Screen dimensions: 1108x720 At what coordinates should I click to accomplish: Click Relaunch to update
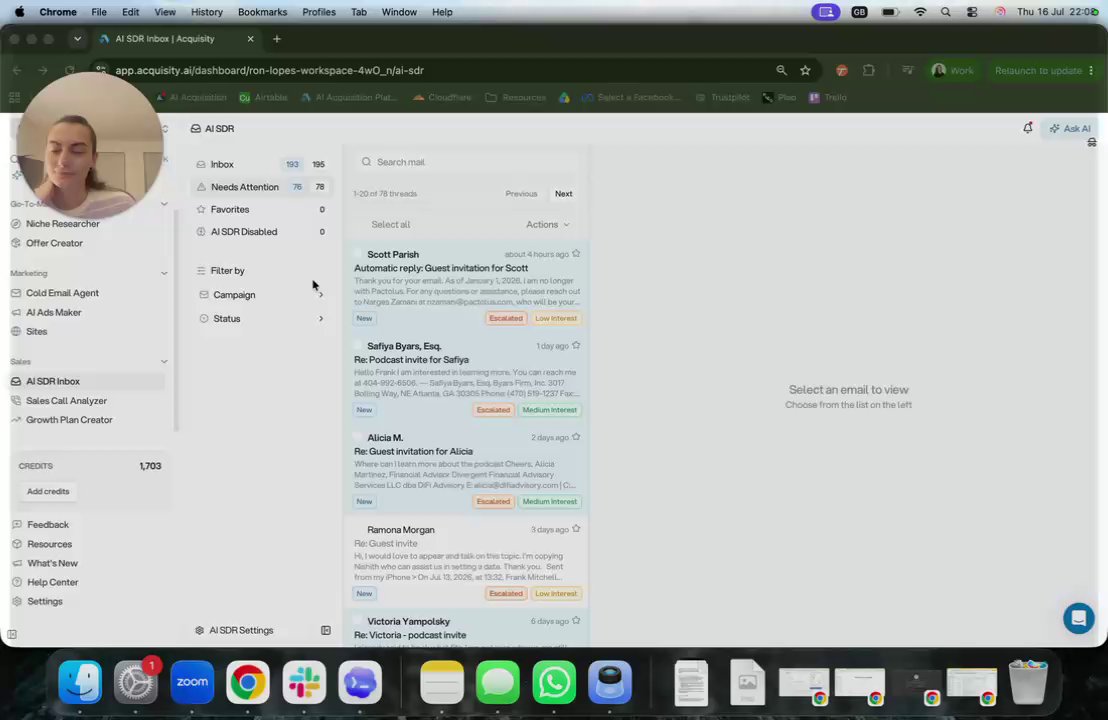[x=1038, y=71]
